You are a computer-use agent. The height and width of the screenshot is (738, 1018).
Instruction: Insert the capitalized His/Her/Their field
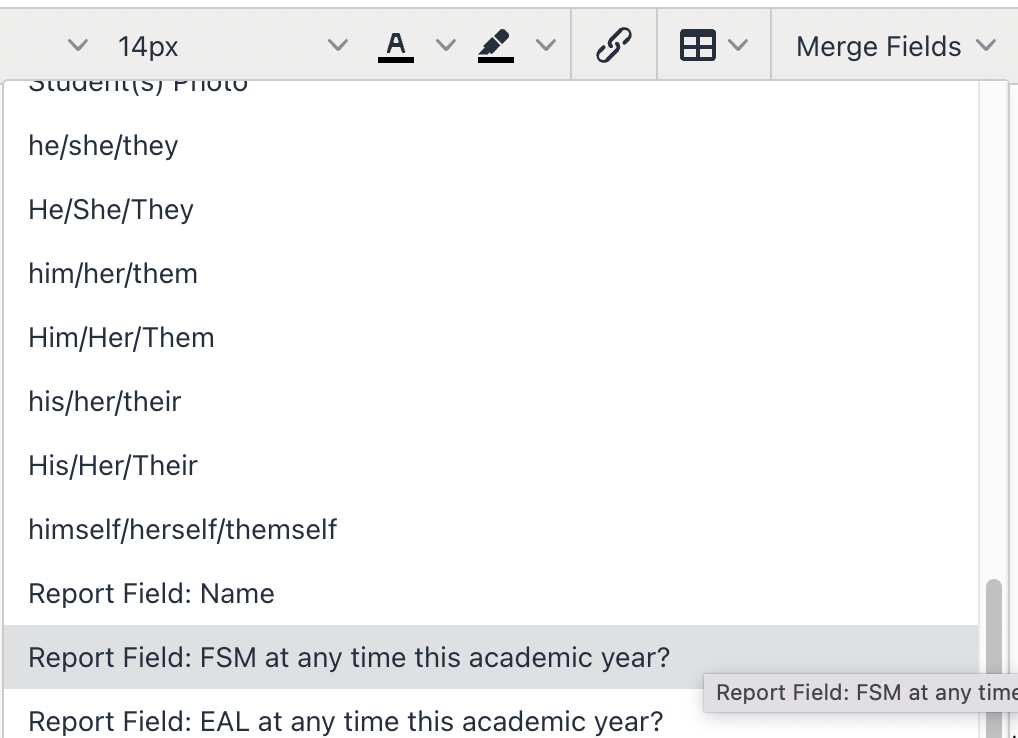[x=113, y=466]
